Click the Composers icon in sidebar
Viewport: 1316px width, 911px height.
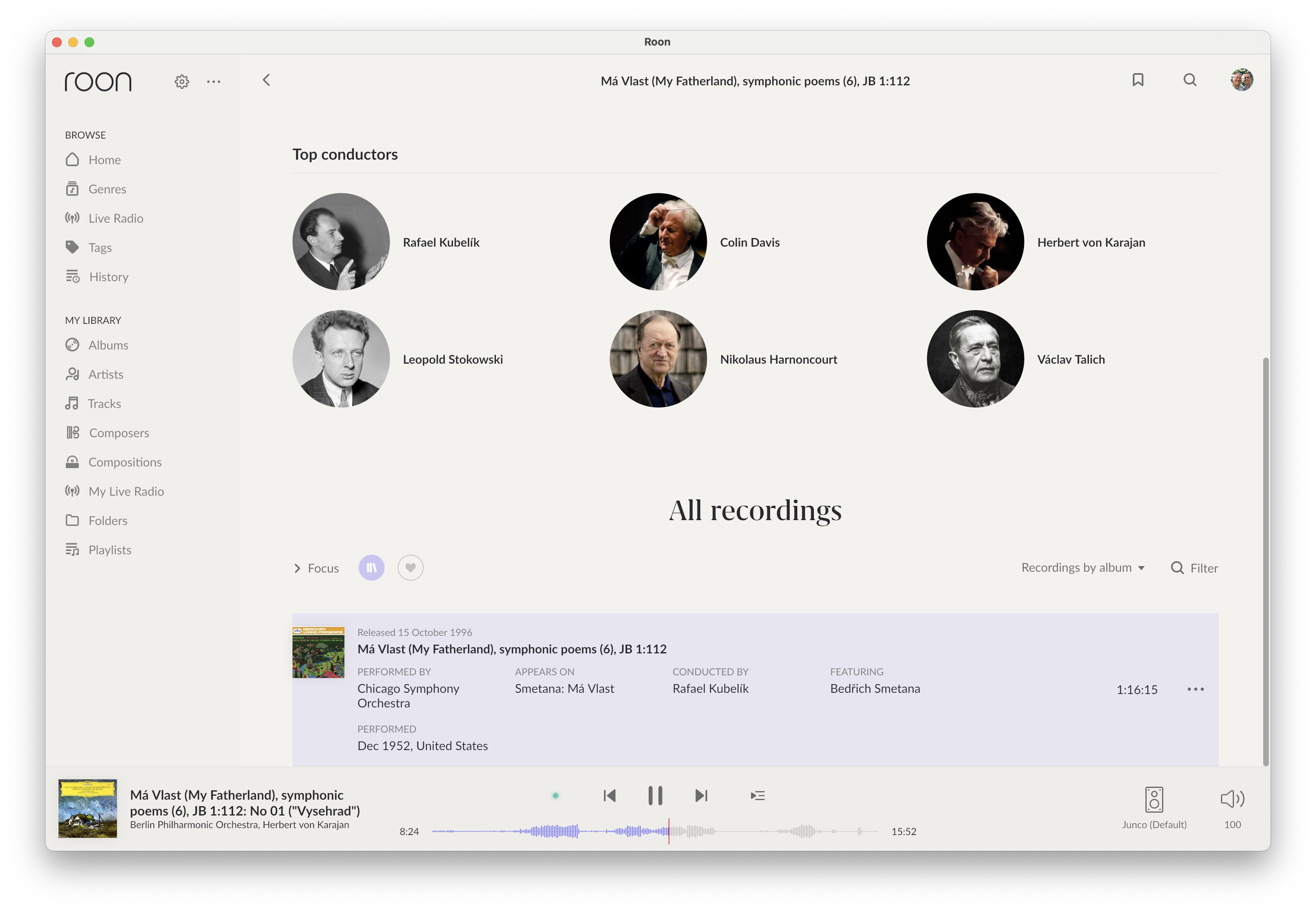coord(72,432)
